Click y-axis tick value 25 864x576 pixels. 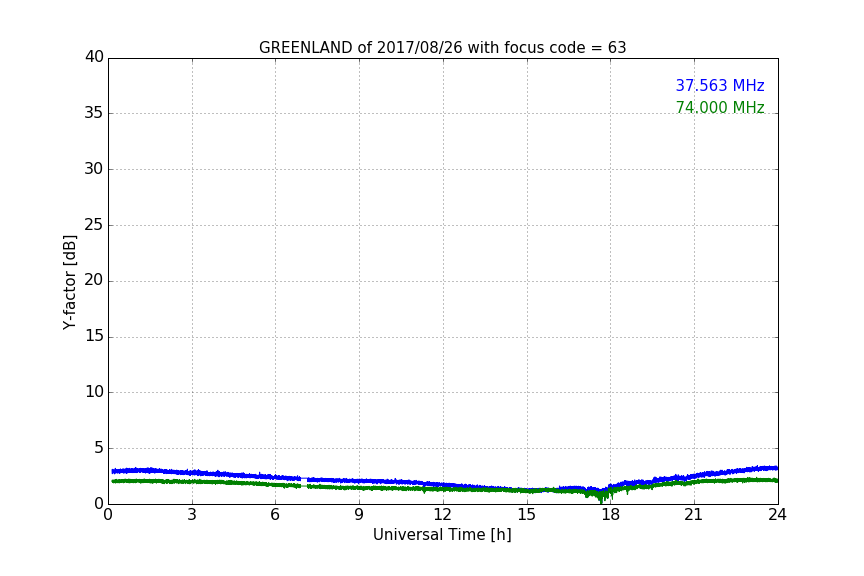tap(94, 224)
